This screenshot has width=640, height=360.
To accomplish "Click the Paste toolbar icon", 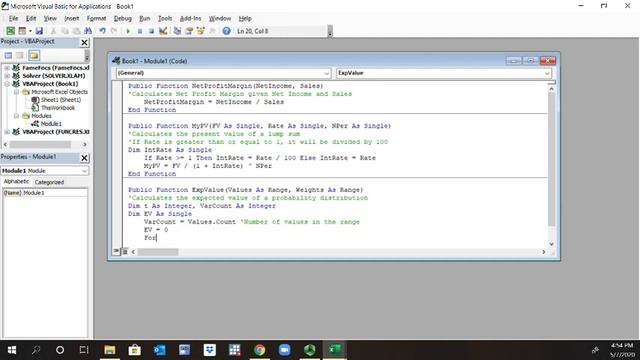I will [76, 31].
